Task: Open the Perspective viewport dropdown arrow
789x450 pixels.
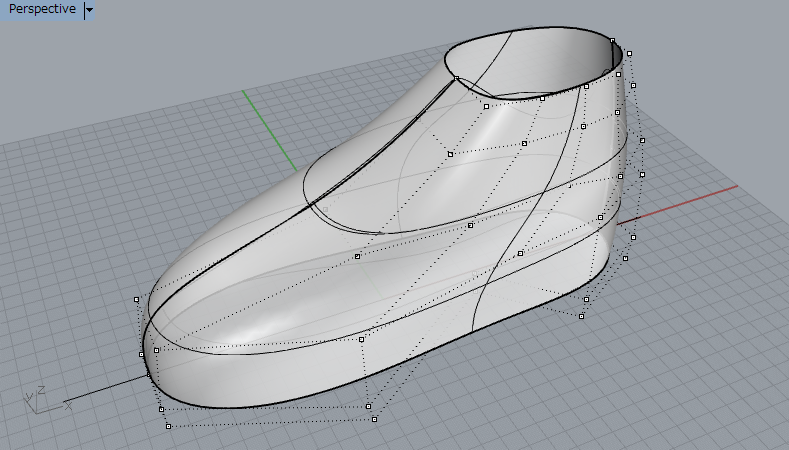Action: [89, 10]
